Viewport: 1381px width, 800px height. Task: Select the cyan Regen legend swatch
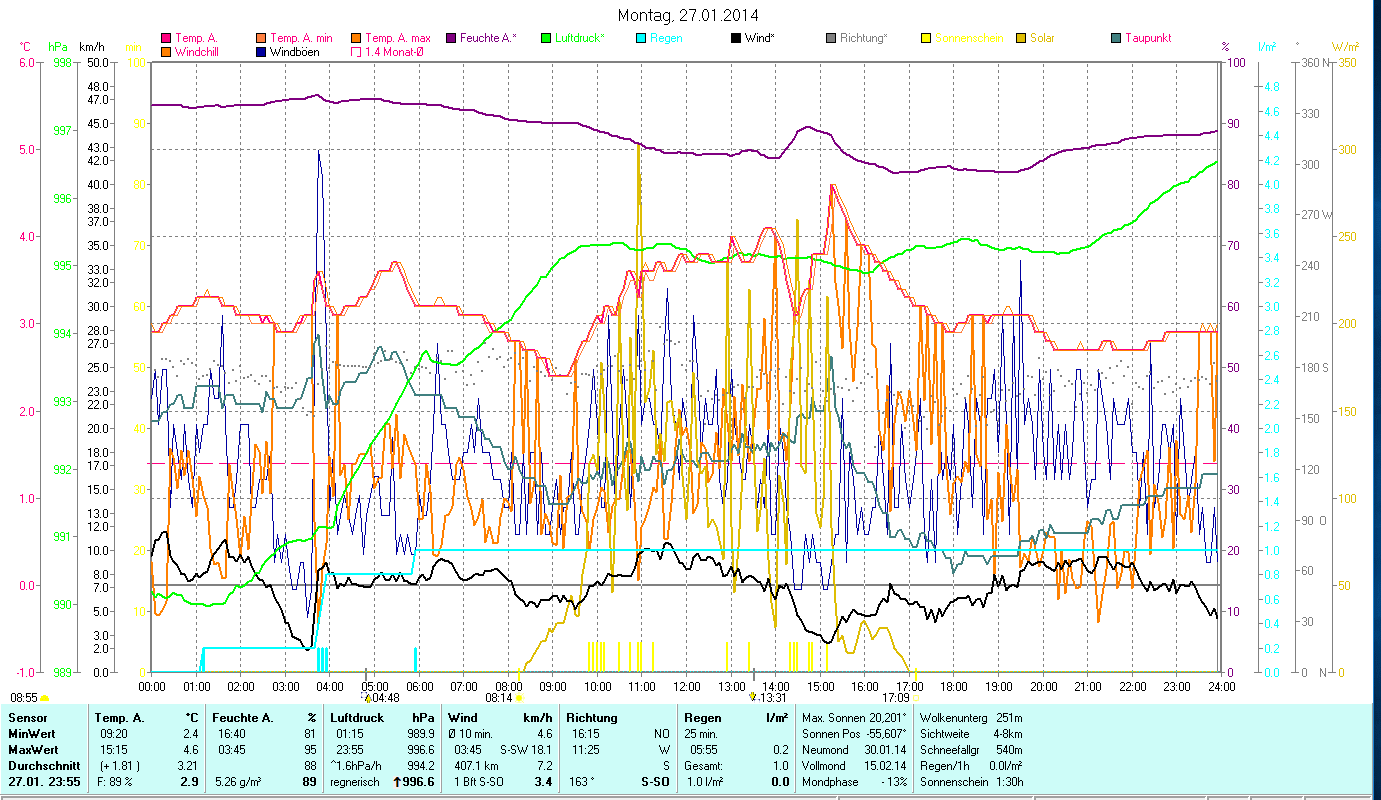pos(641,38)
